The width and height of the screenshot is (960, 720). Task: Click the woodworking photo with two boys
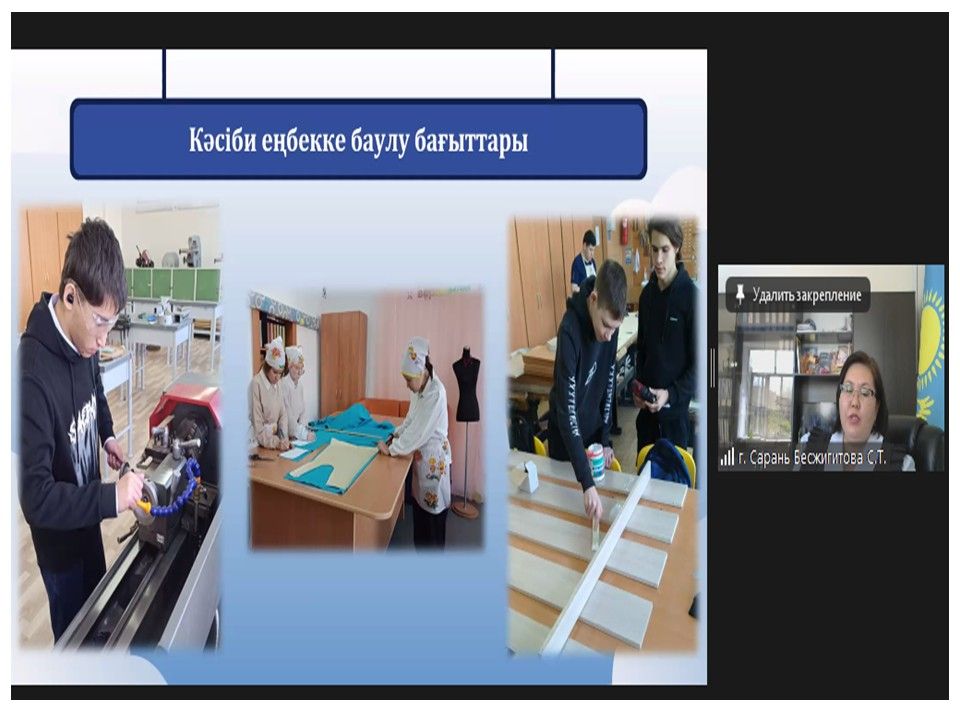click(x=602, y=435)
